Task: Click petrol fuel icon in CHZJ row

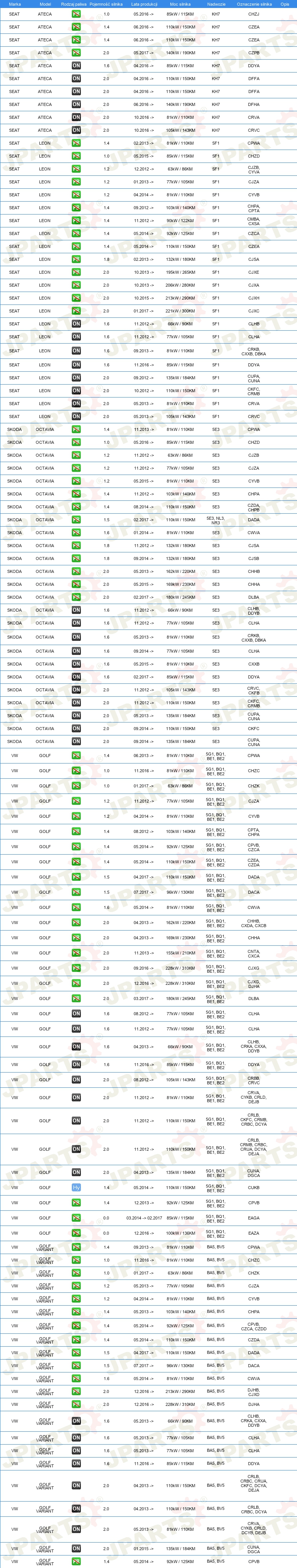Action: coord(76,14)
